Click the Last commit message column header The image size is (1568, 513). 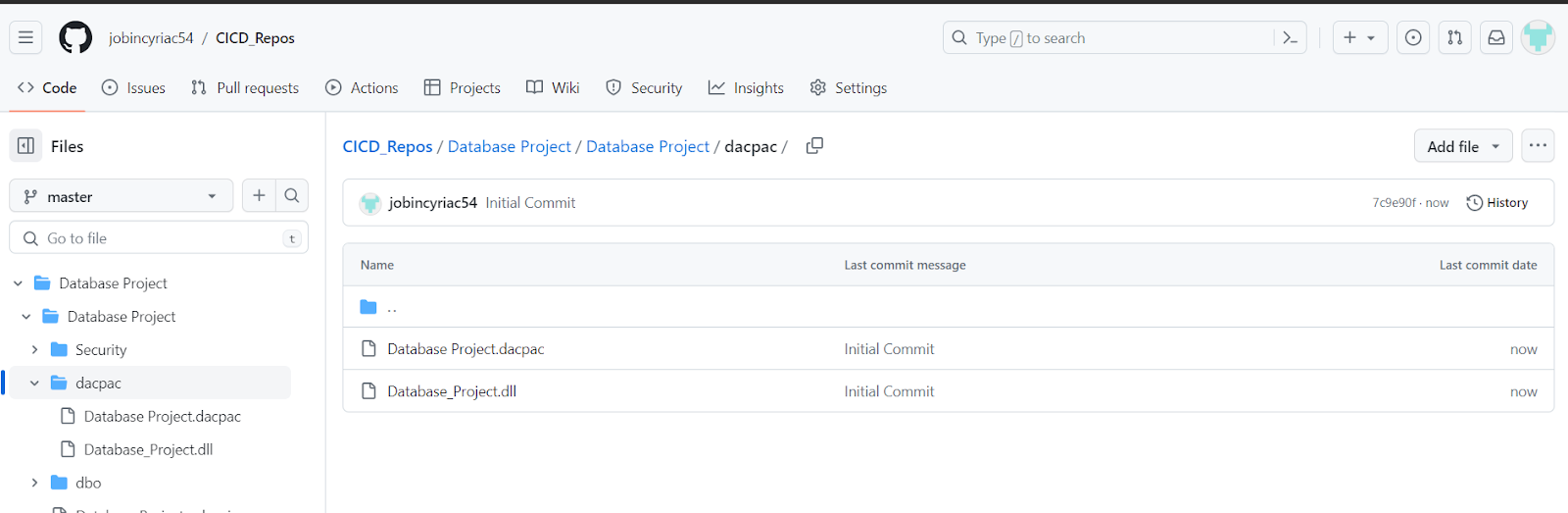click(905, 265)
